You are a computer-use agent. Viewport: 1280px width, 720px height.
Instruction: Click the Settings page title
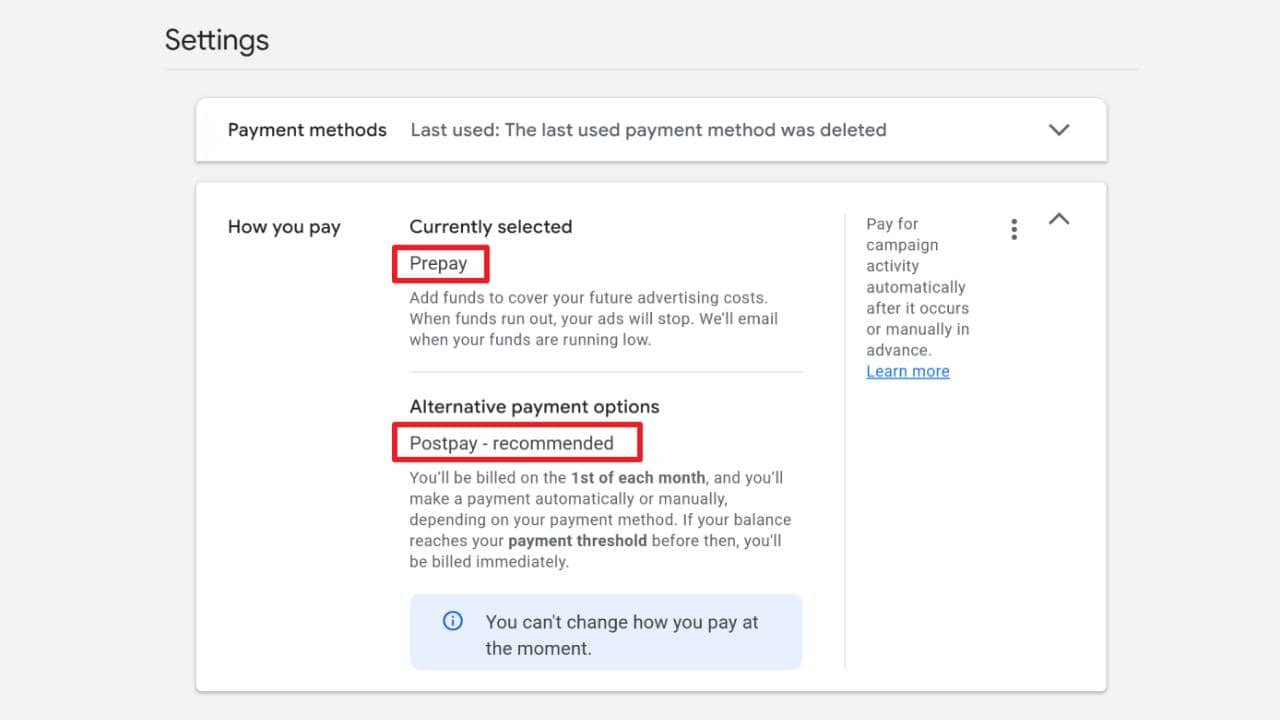(x=217, y=40)
